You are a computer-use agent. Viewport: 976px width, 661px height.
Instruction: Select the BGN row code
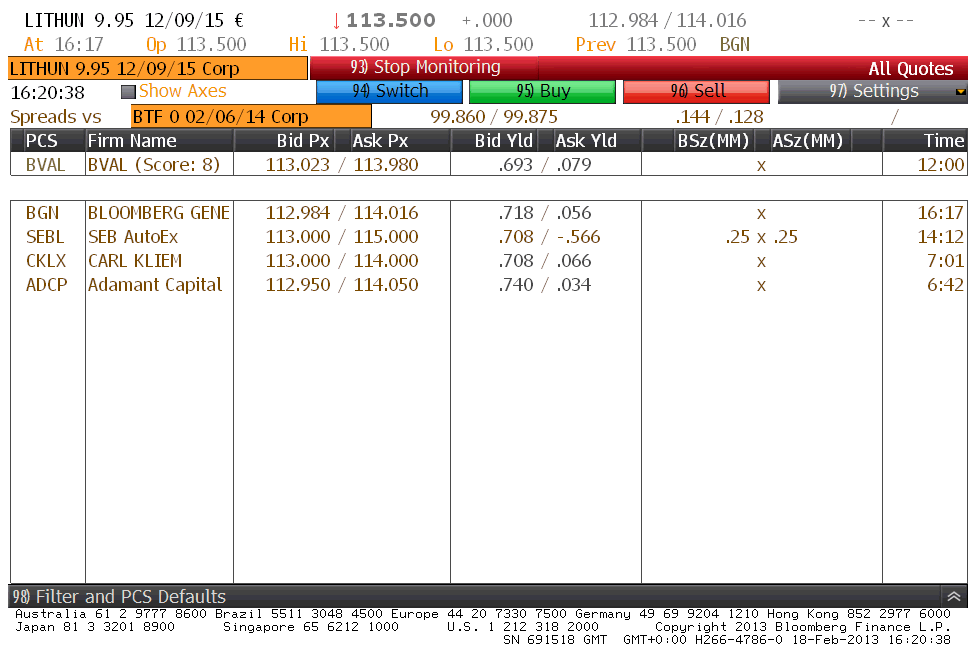(42, 213)
